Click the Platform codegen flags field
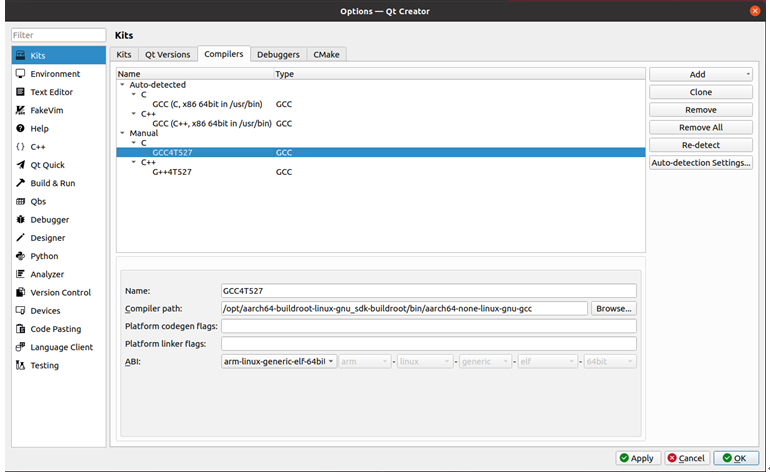 pyautogui.click(x=429, y=326)
